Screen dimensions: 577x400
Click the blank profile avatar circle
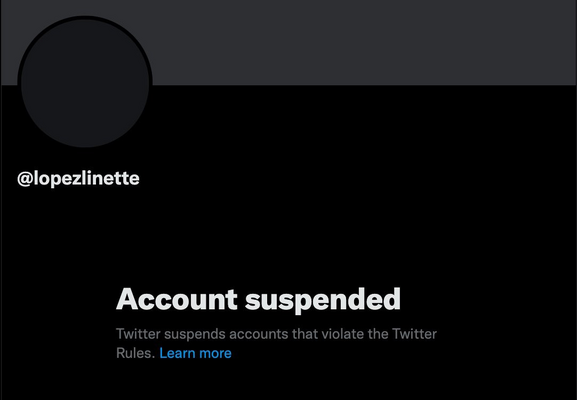click(x=85, y=84)
